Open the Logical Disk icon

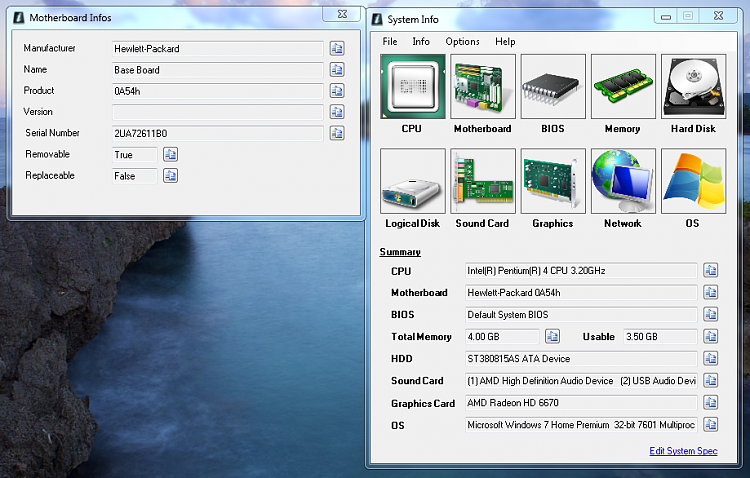[413, 181]
